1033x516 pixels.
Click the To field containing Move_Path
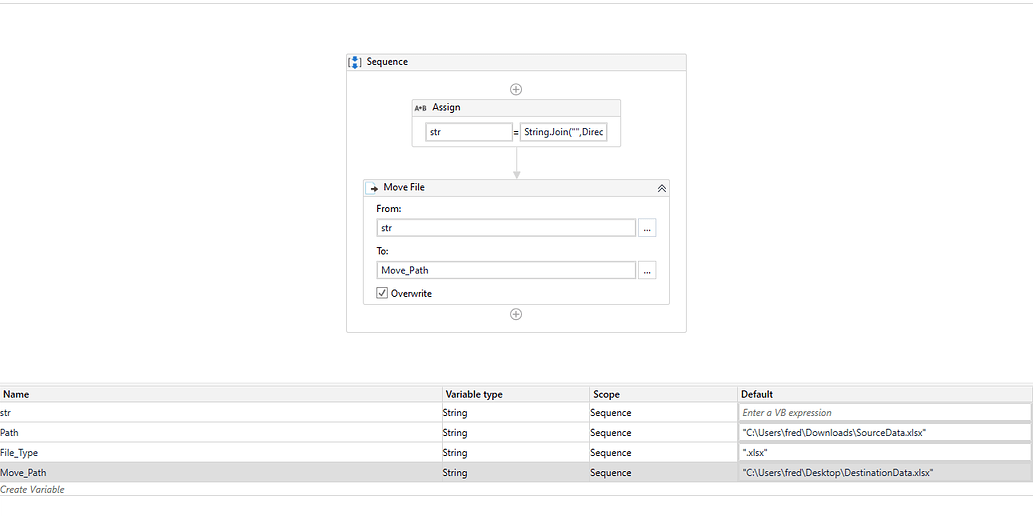click(506, 270)
